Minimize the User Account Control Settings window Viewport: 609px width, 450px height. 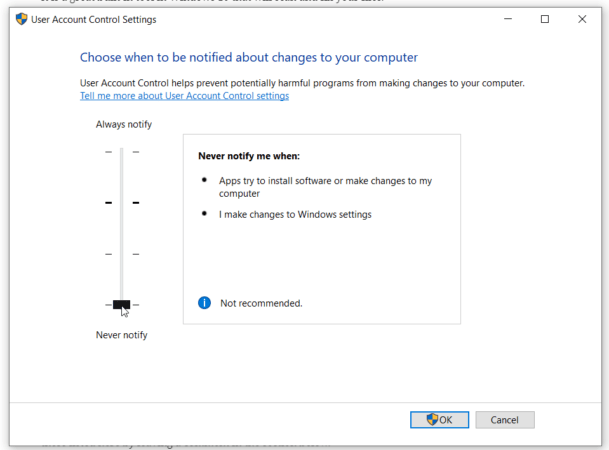(x=500, y=19)
